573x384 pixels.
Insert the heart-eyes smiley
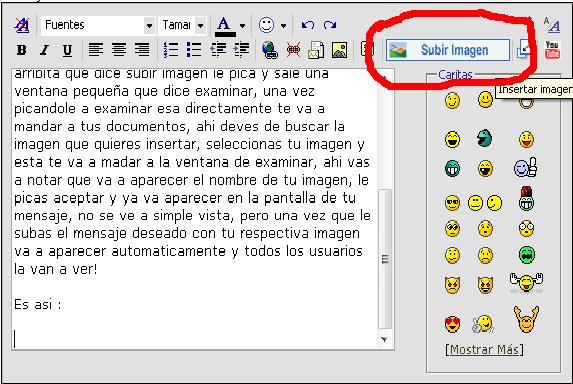click(452, 324)
